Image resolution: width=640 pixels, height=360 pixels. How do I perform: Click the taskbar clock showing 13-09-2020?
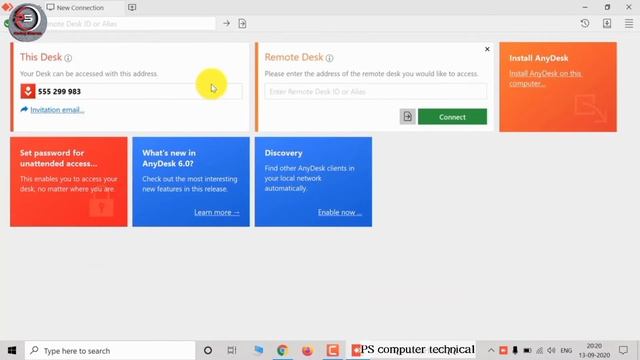594,350
